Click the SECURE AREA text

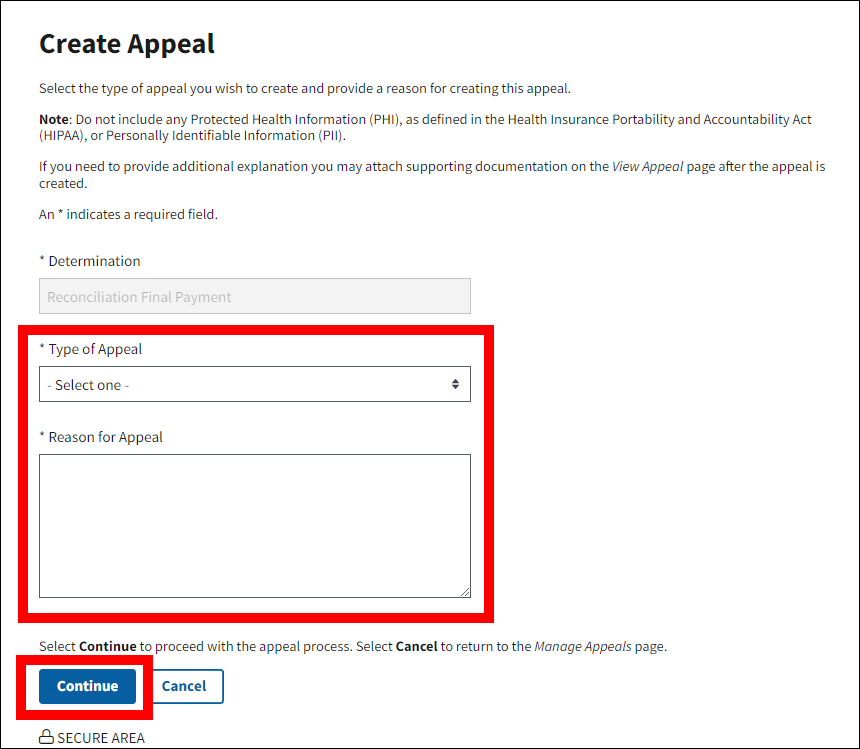click(x=101, y=738)
